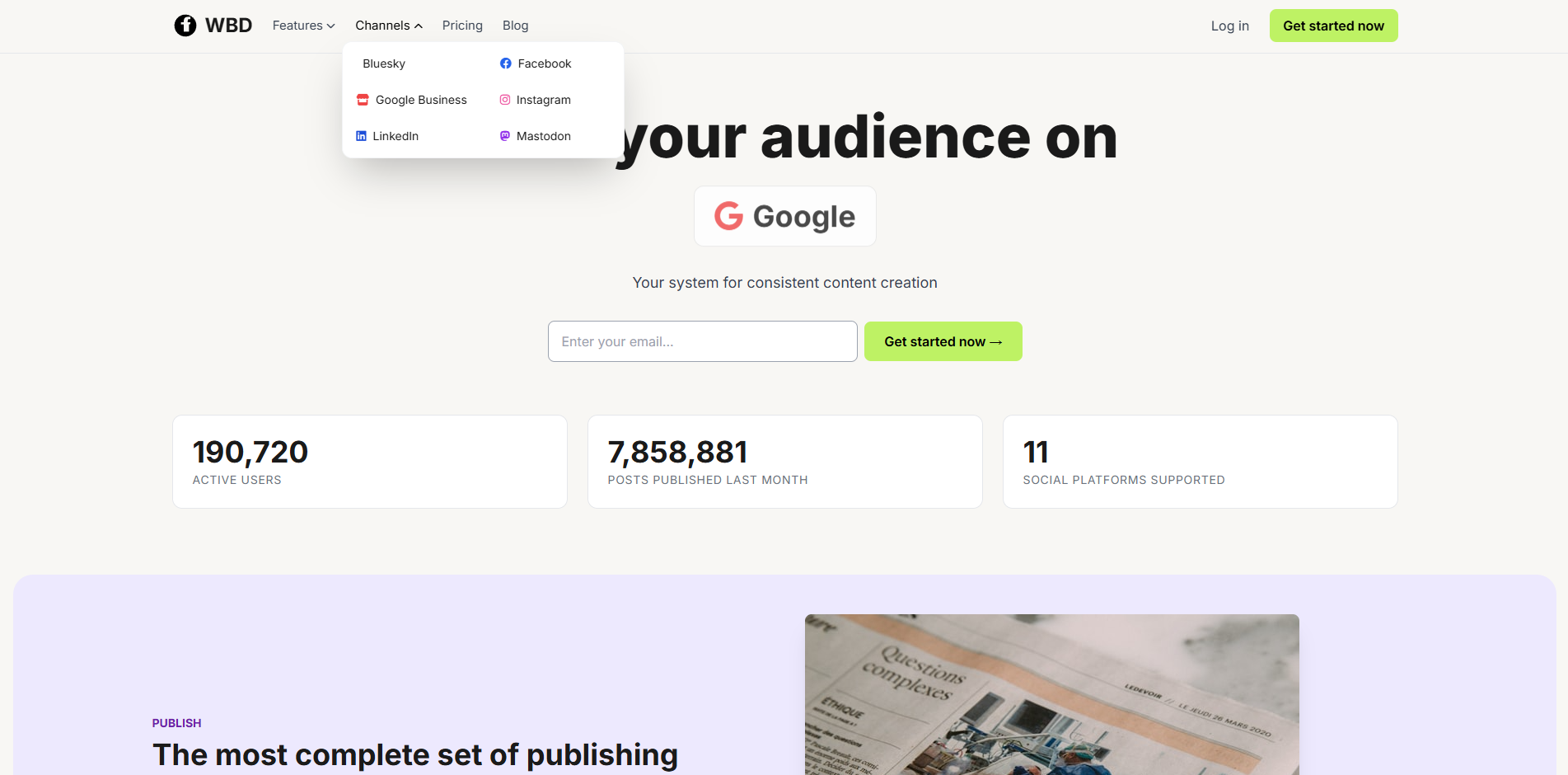The width and height of the screenshot is (1568, 775).
Task: Choose Google Business channel
Action: click(412, 100)
